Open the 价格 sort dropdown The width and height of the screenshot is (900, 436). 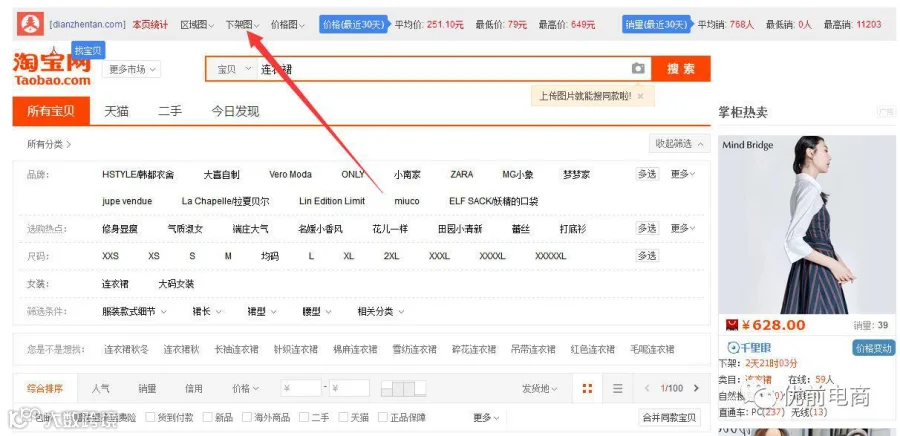246,388
